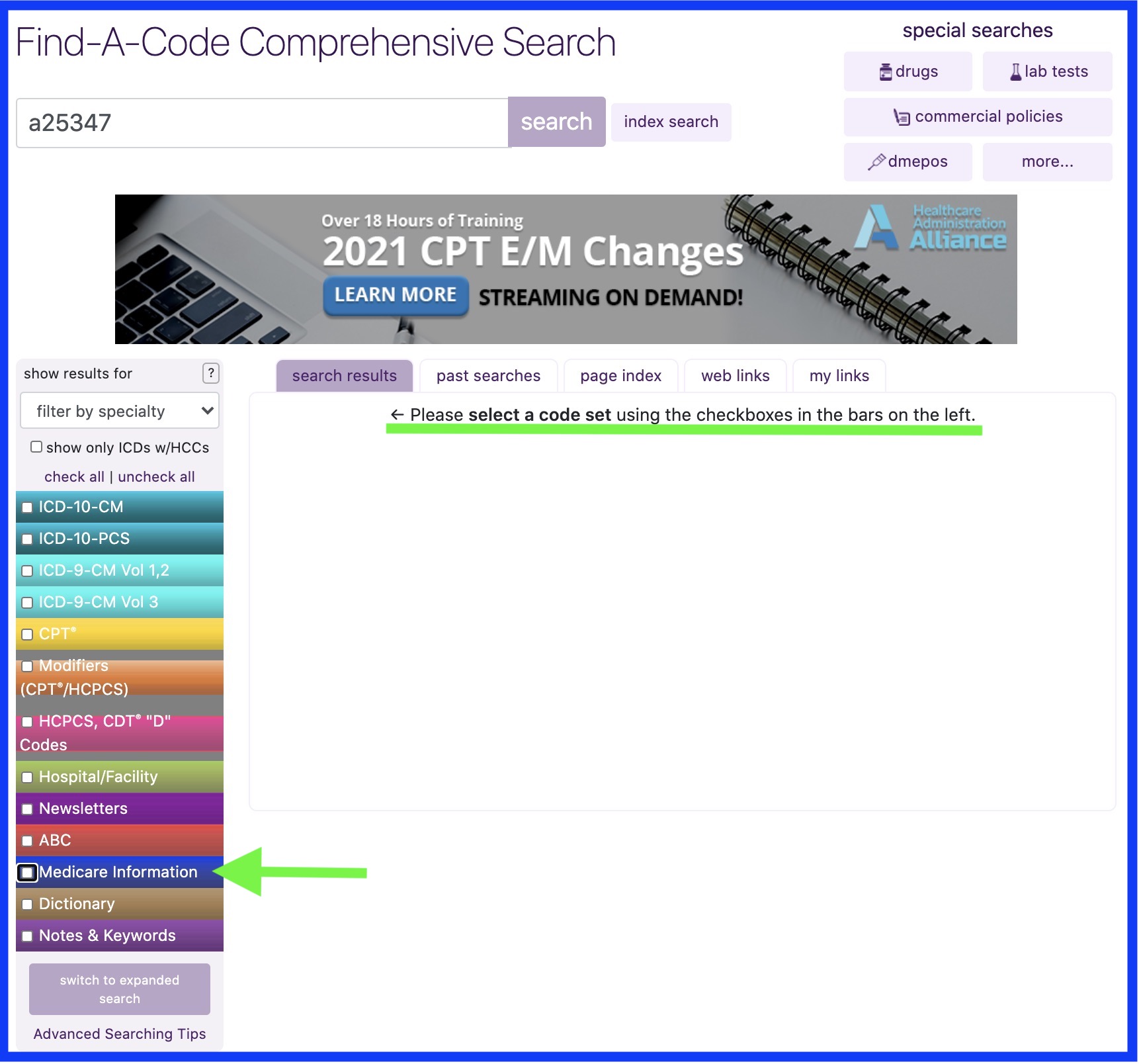Tick the Modifiers (CPT/HCPCS) checkbox
This screenshot has width=1139, height=1064.
27,666
